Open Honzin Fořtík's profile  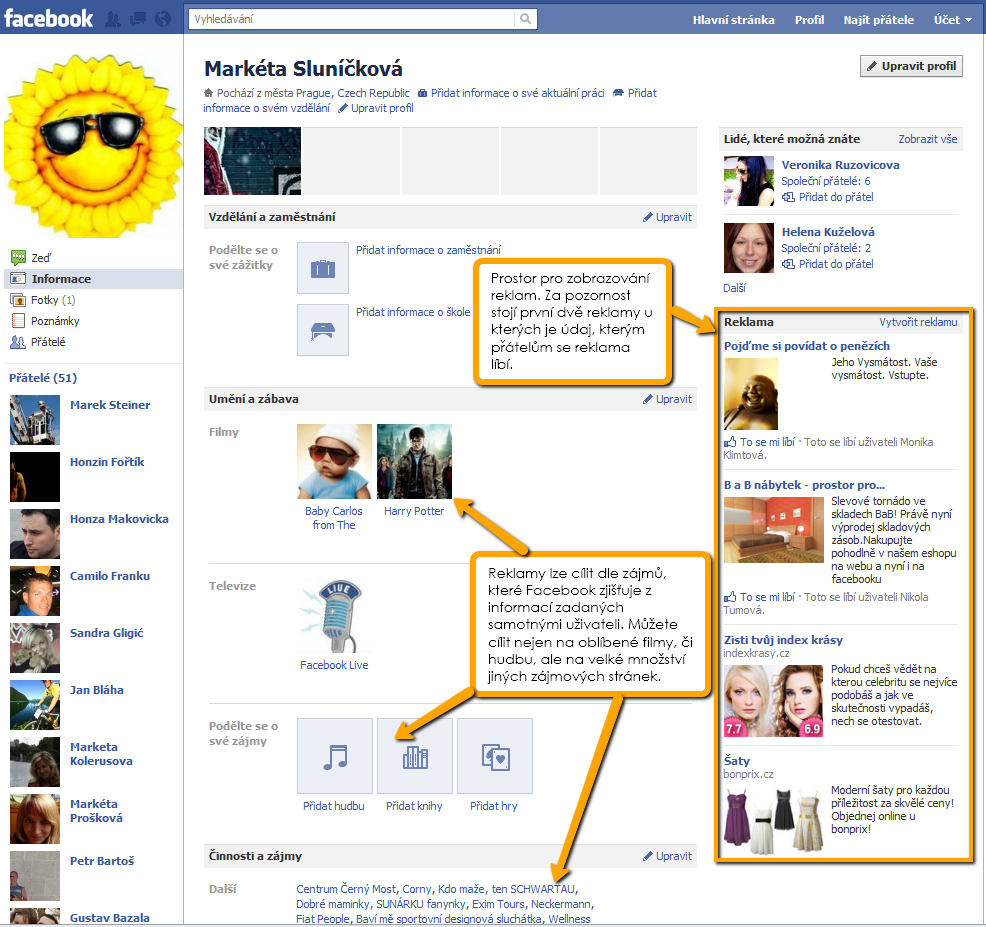click(x=107, y=462)
